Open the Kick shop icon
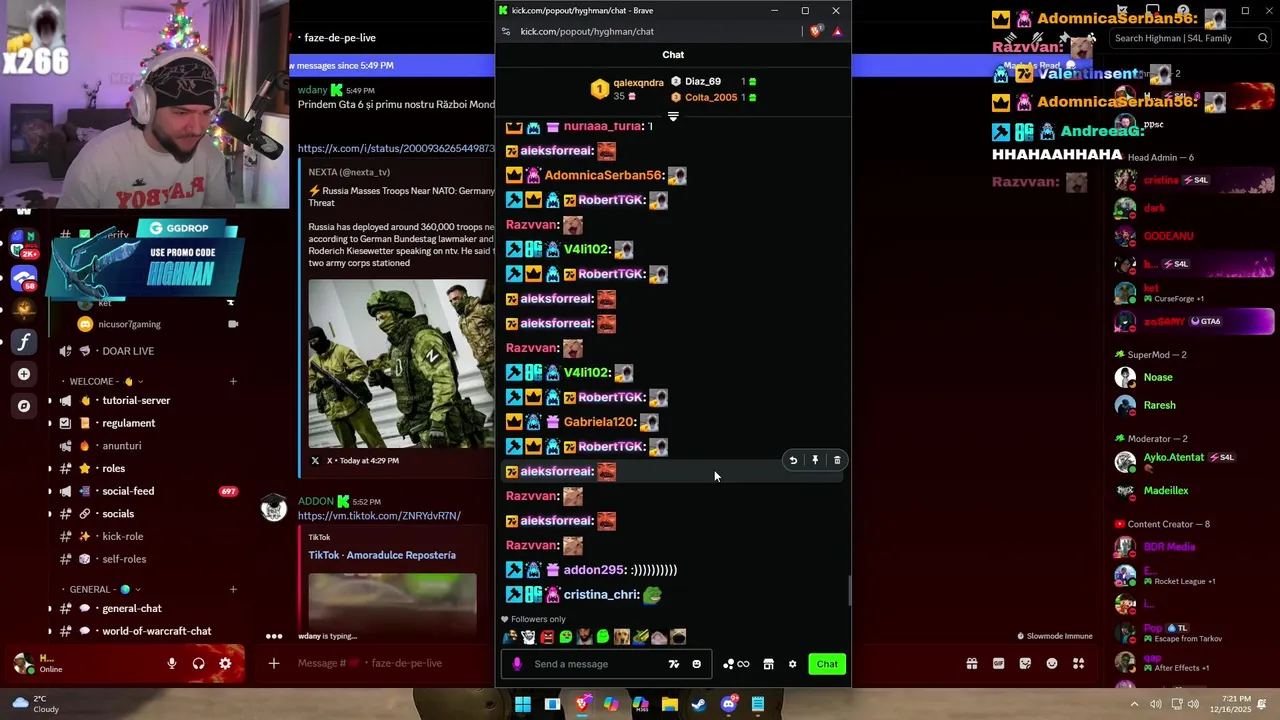The image size is (1280, 720). tap(768, 664)
